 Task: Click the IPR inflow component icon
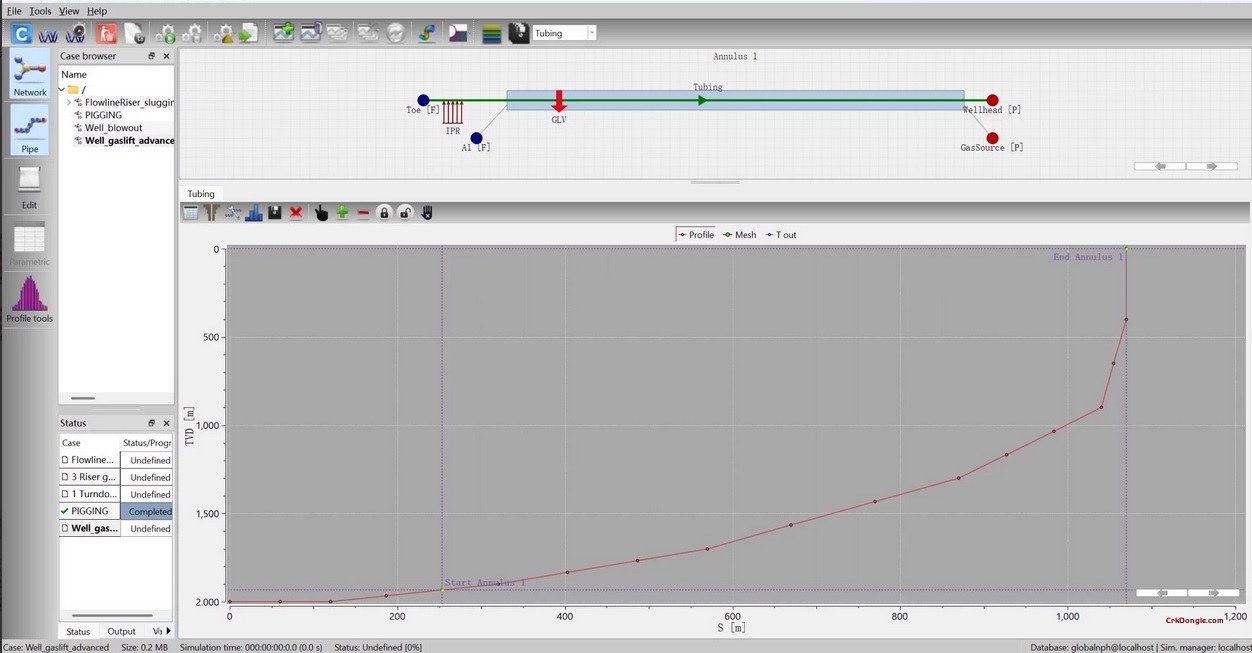click(x=453, y=111)
